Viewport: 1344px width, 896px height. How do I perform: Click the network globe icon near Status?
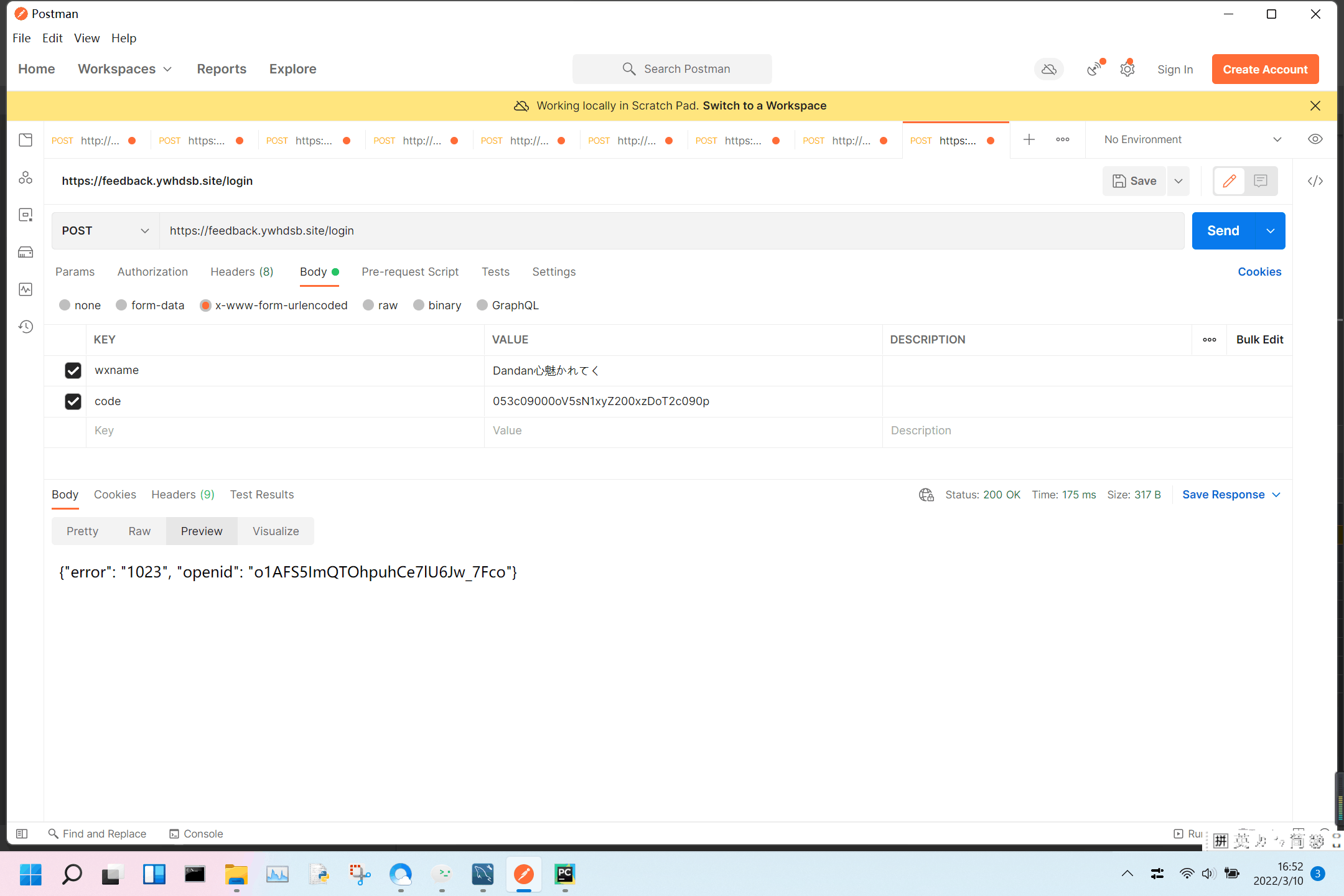coord(926,495)
